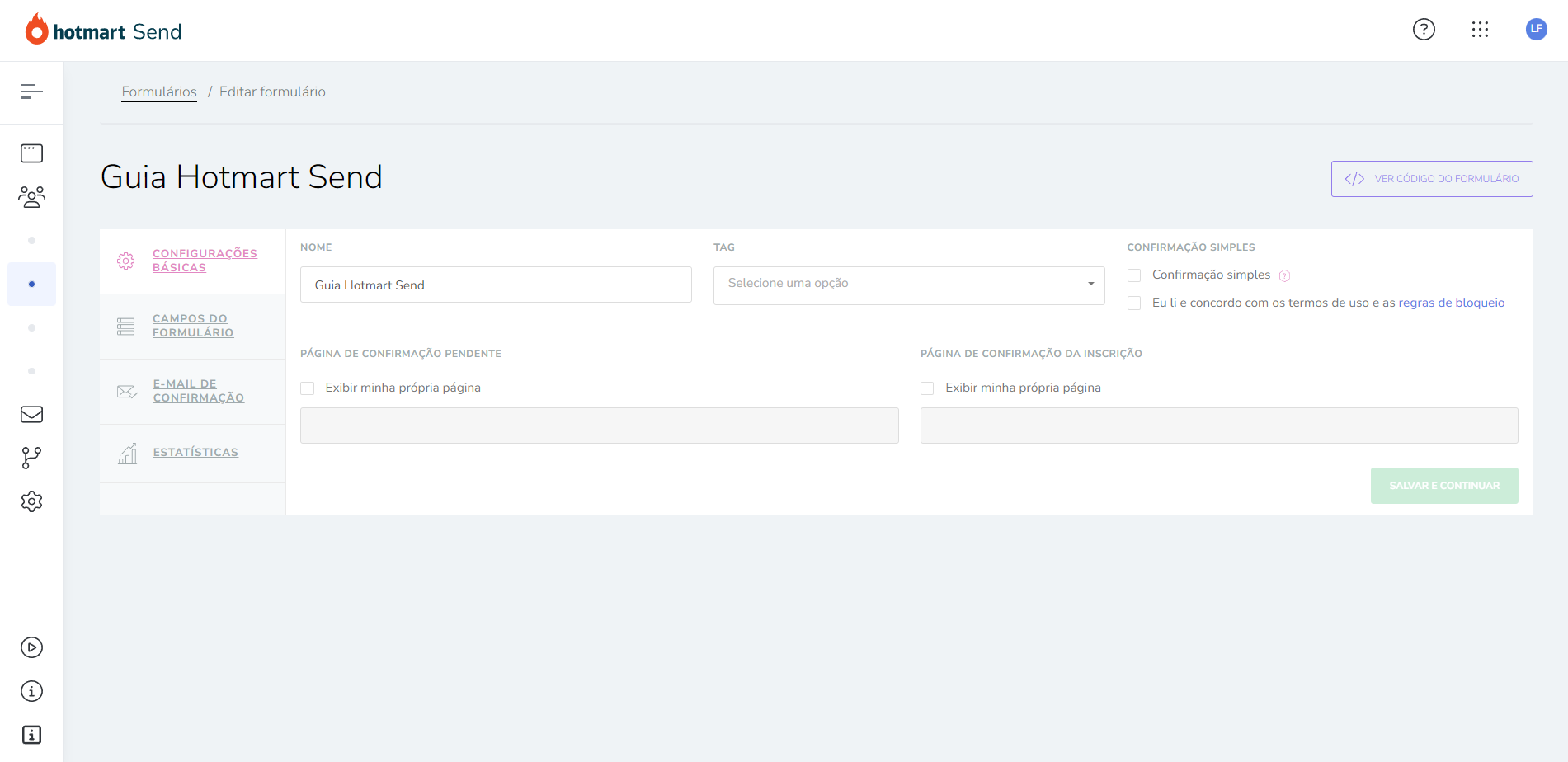Click the envelope icon beside E-mail de Confirmação
Viewport: 1568px width, 762px height.
pos(127,392)
